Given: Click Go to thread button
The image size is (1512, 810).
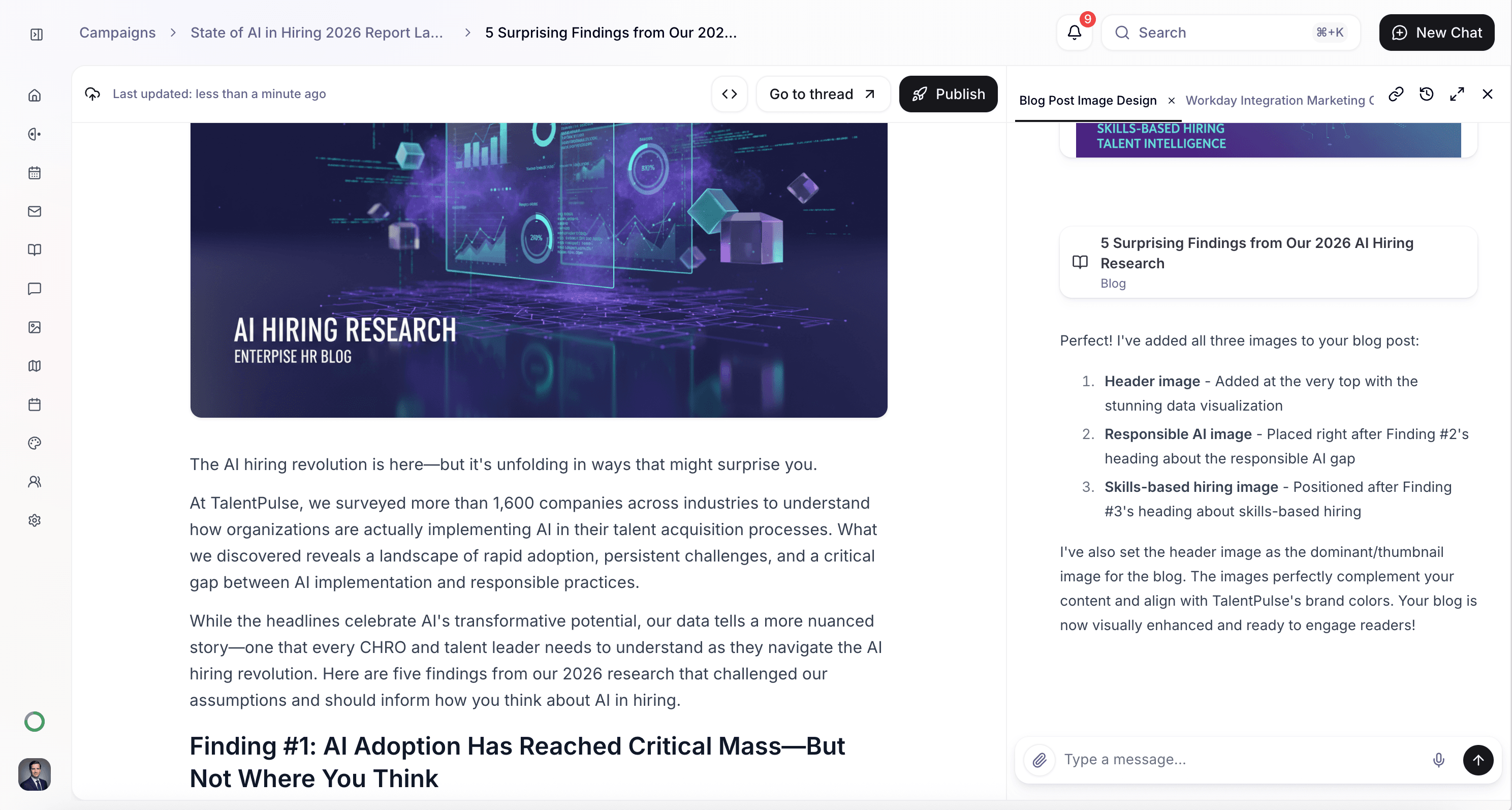Looking at the screenshot, I should (823, 94).
